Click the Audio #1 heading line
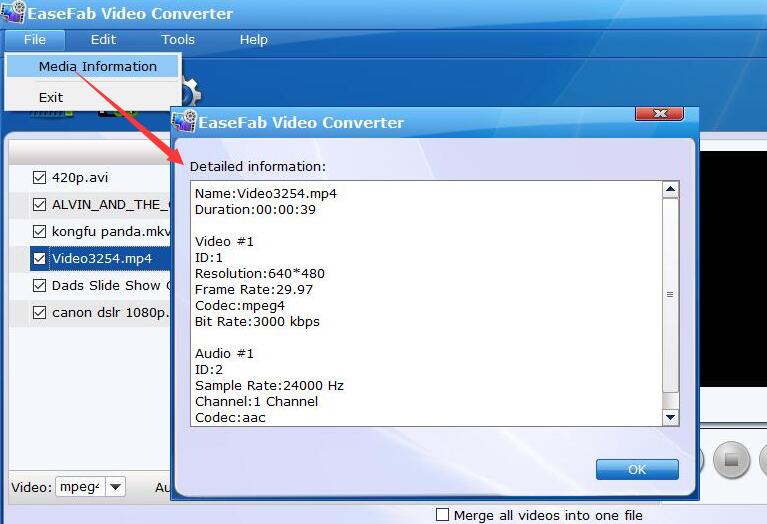 tap(224, 354)
